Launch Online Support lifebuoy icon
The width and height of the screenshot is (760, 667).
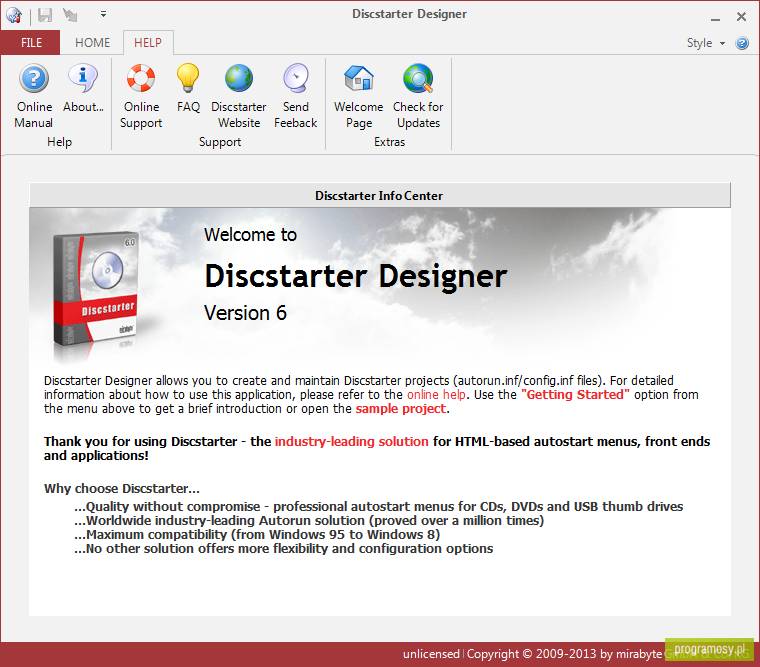click(x=141, y=78)
